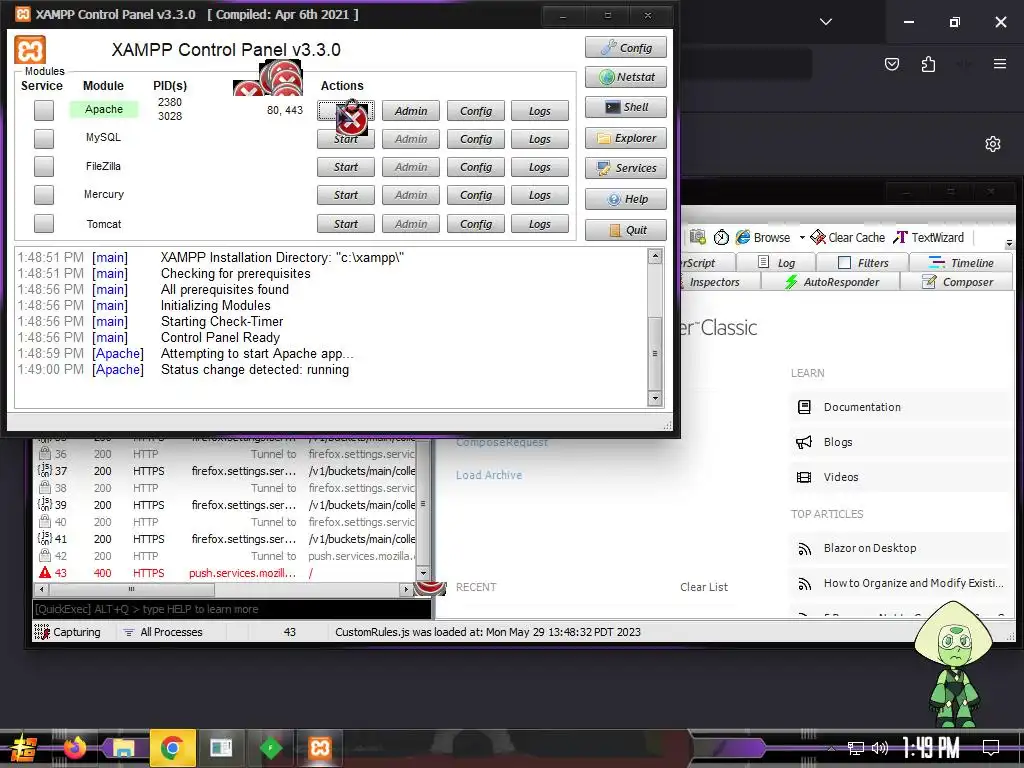The image size is (1024, 768).
Task: Open MySQL Config menu
Action: coord(475,139)
